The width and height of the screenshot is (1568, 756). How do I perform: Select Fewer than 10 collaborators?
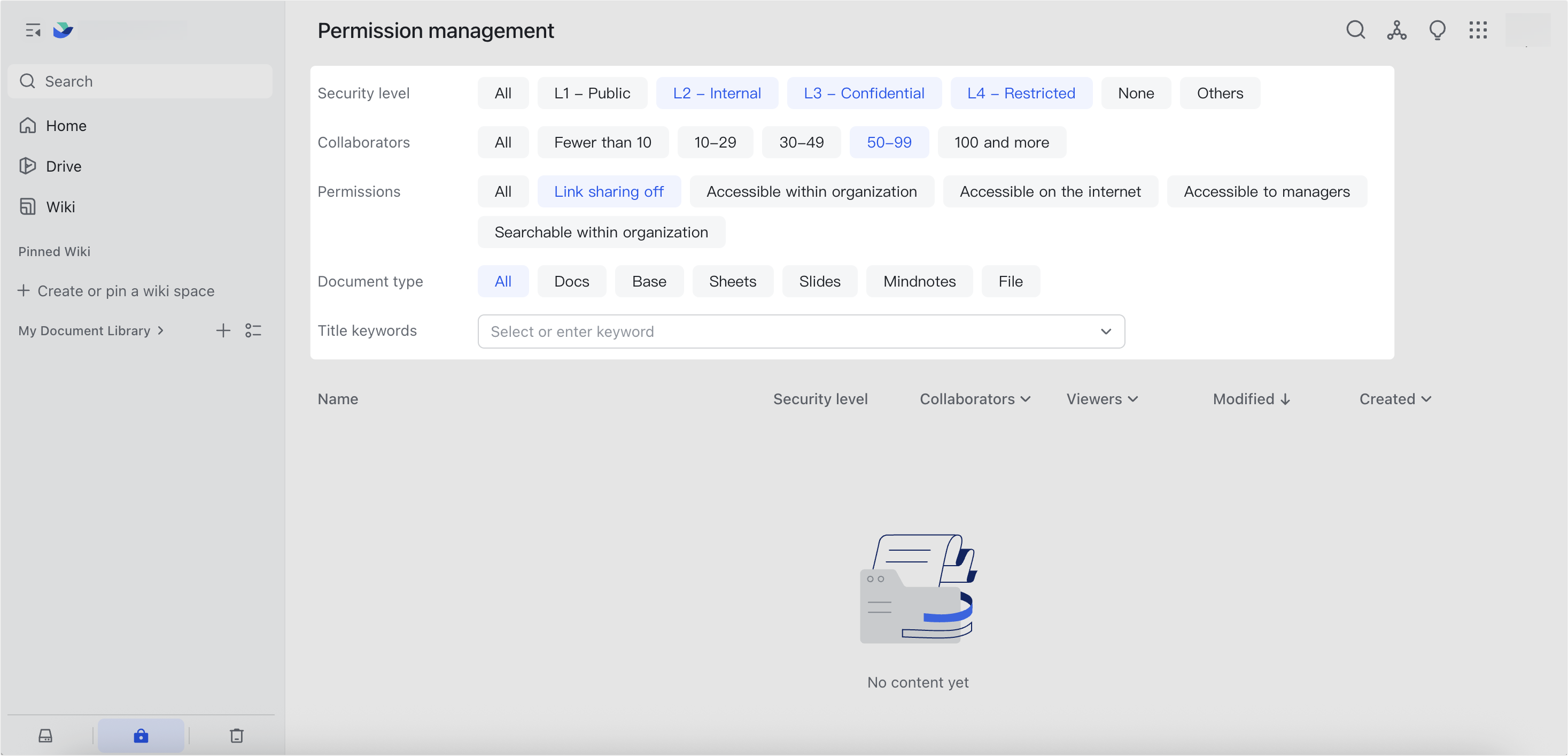pyautogui.click(x=603, y=142)
